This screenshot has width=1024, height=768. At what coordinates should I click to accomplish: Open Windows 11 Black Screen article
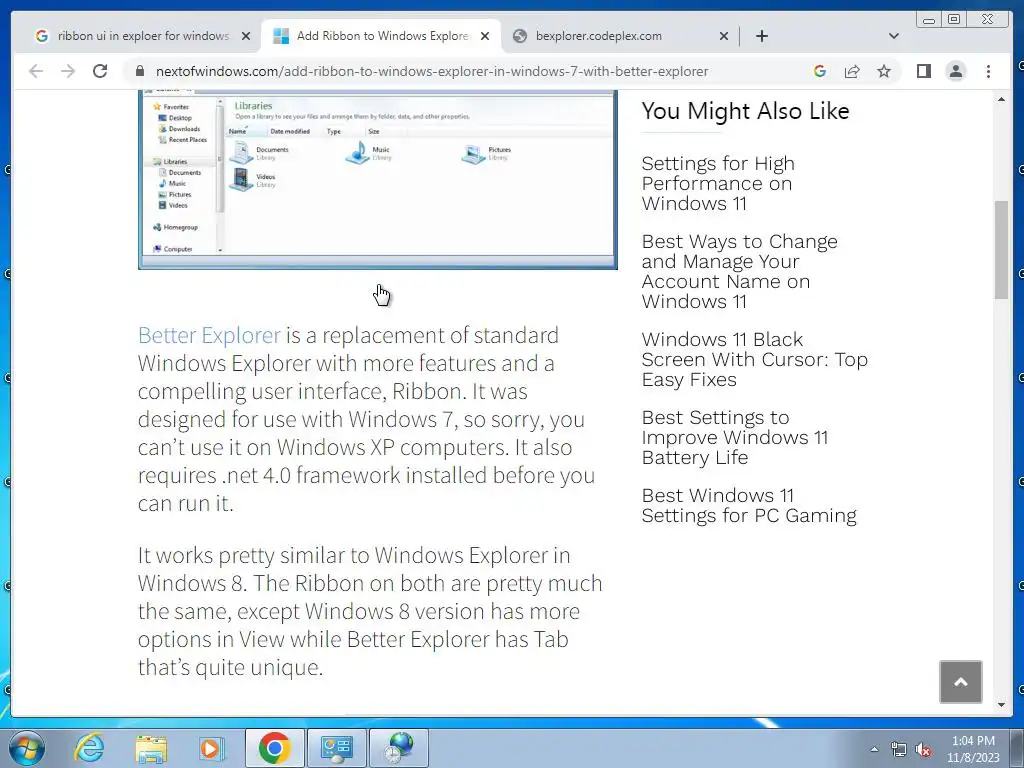[754, 359]
